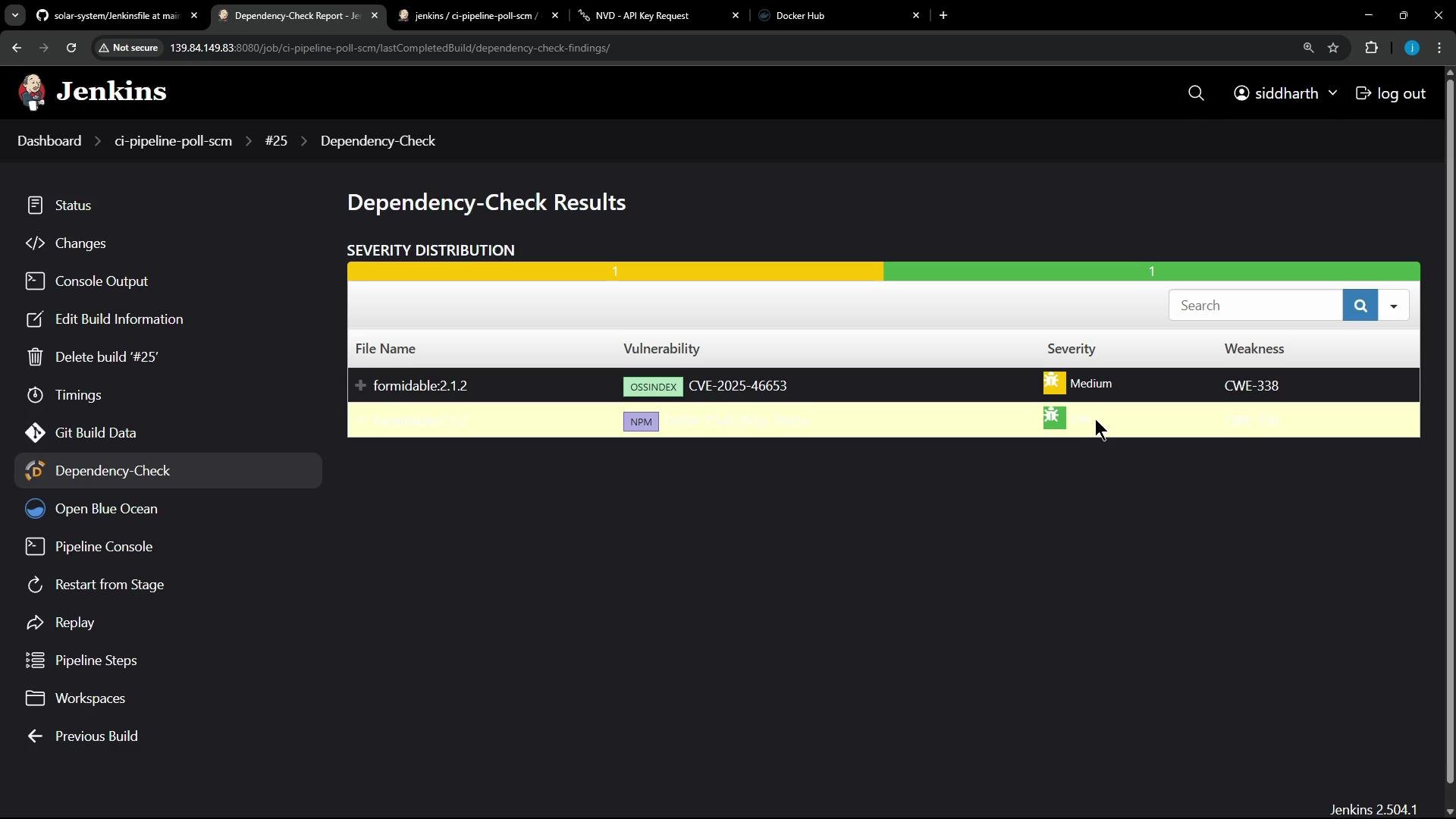Click the CVE-2025-46653 text
The width and height of the screenshot is (1456, 819).
pyautogui.click(x=737, y=386)
